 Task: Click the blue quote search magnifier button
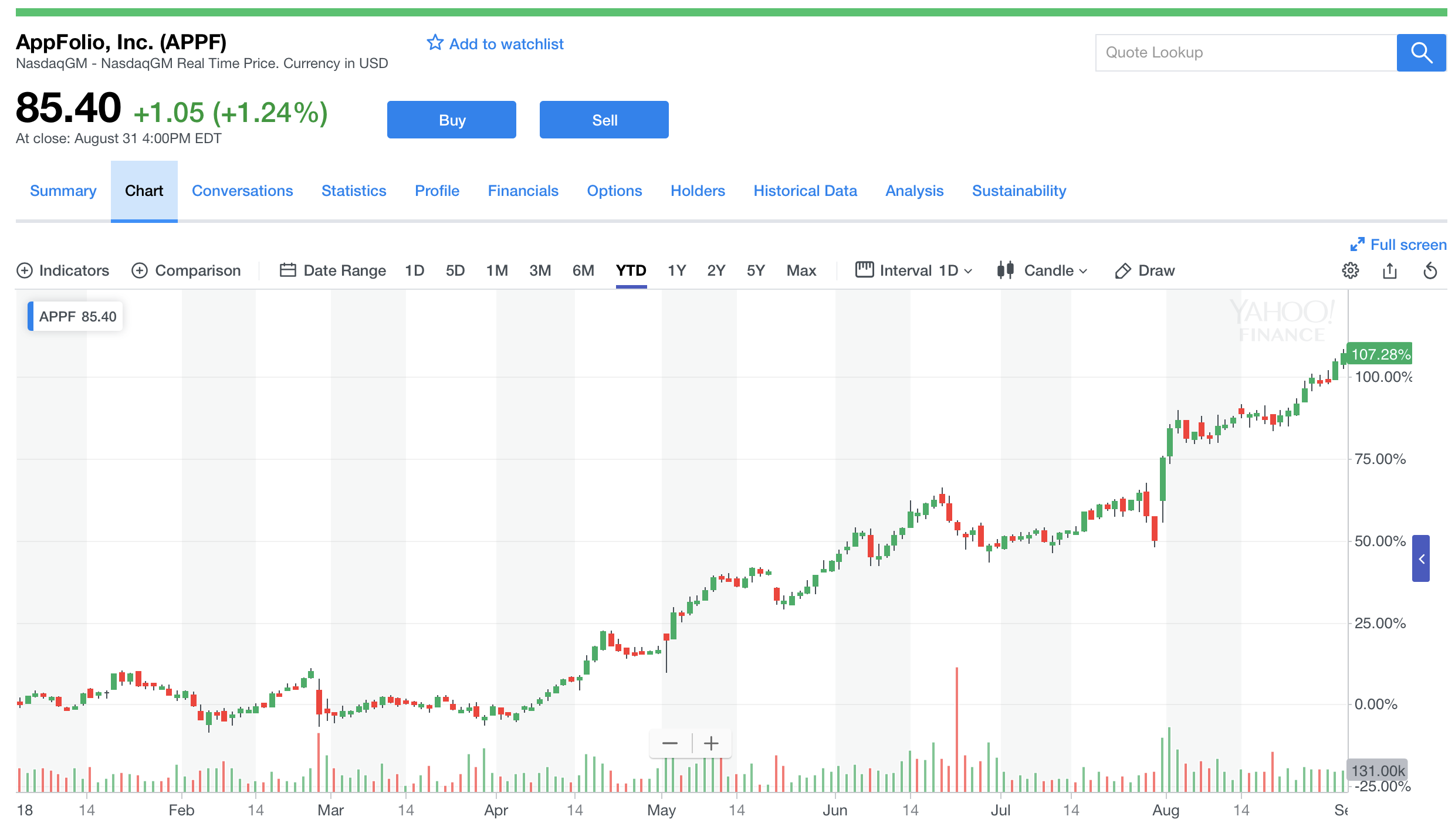click(1421, 53)
